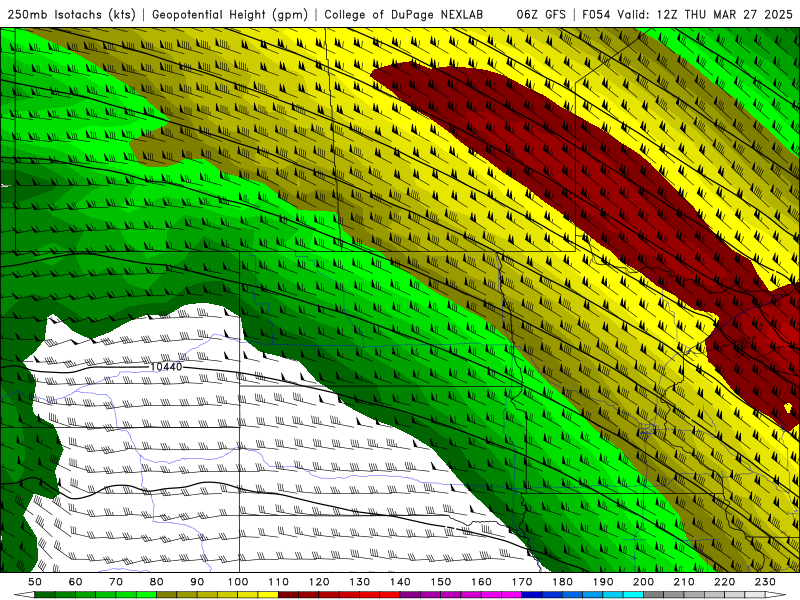Click the 140 label on the color scale
The image size is (800, 600).
400,582
